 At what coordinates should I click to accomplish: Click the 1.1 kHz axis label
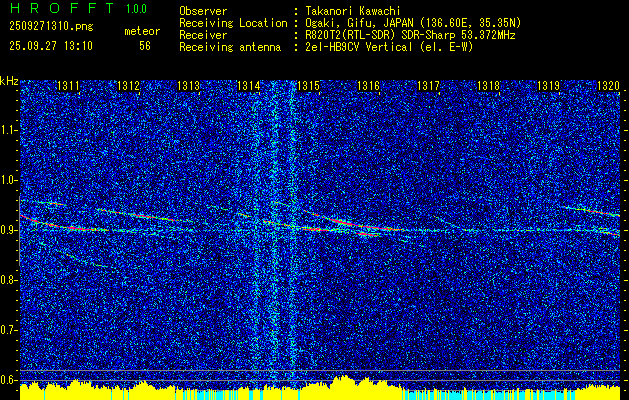[x=9, y=130]
